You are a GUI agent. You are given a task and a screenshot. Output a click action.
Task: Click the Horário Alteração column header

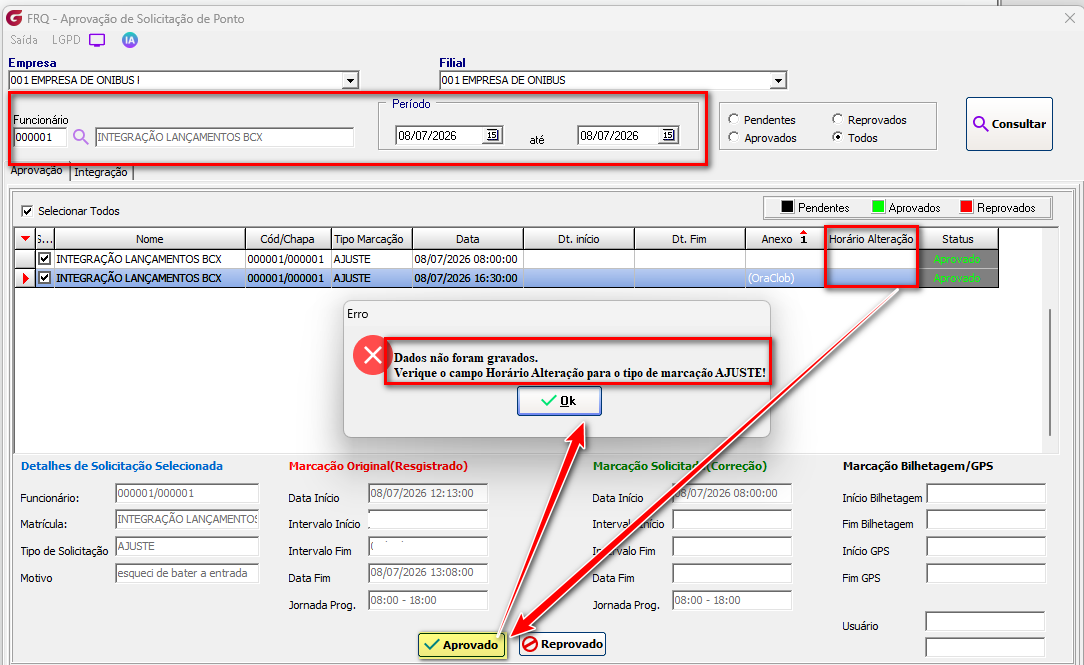tap(871, 239)
